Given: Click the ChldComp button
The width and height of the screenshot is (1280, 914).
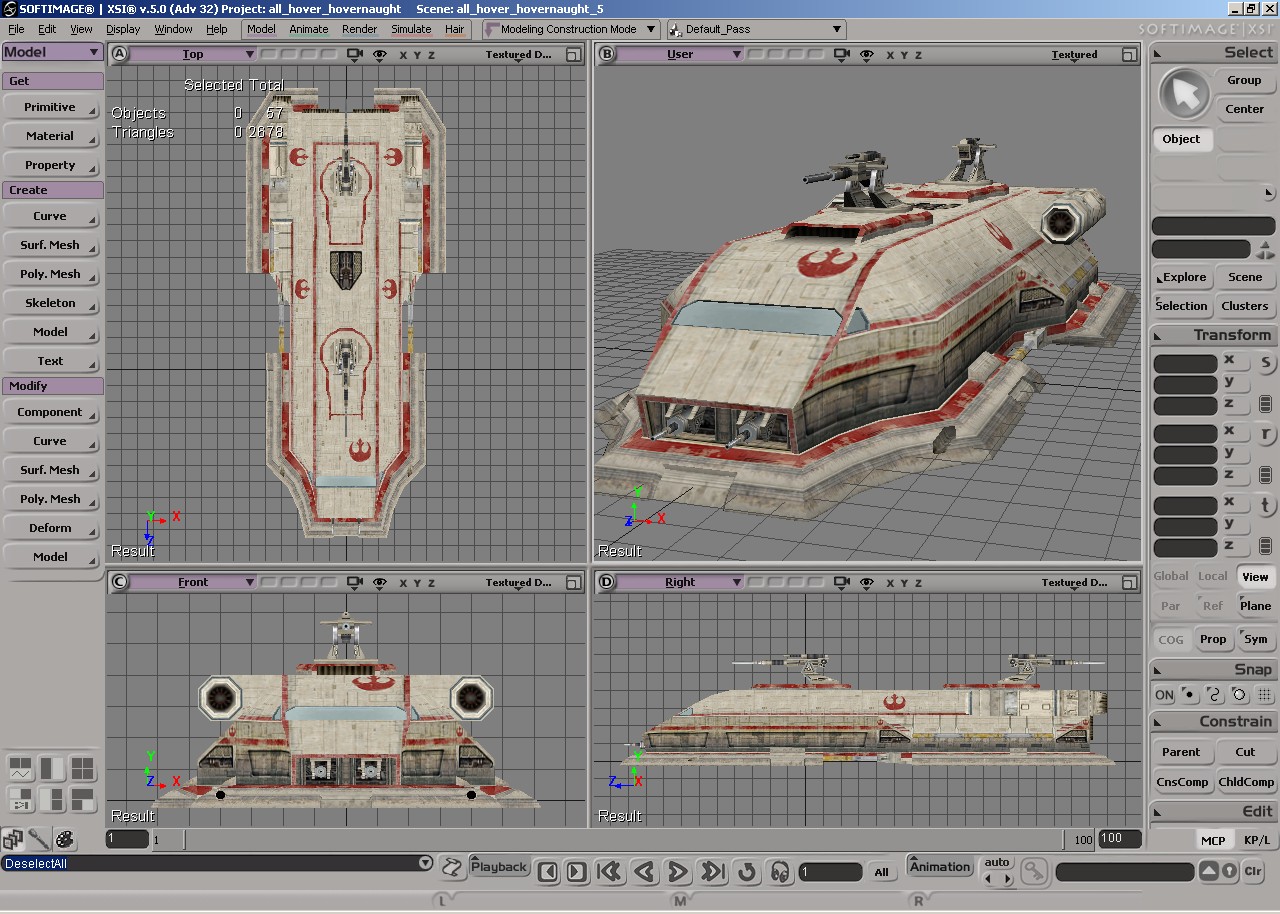Looking at the screenshot, I should click(x=1246, y=782).
